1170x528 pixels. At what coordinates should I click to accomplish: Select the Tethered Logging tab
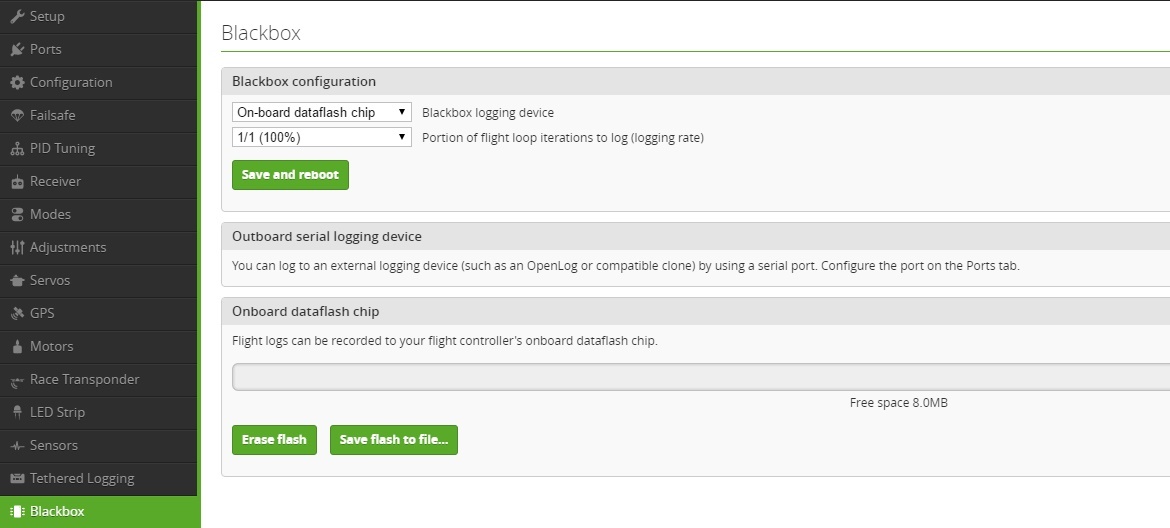[x=82, y=478]
